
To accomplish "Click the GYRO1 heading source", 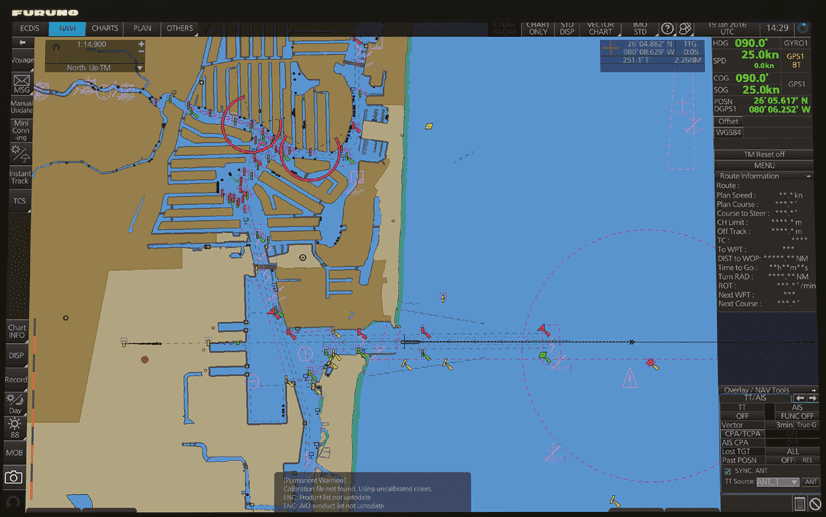I will (x=795, y=43).
